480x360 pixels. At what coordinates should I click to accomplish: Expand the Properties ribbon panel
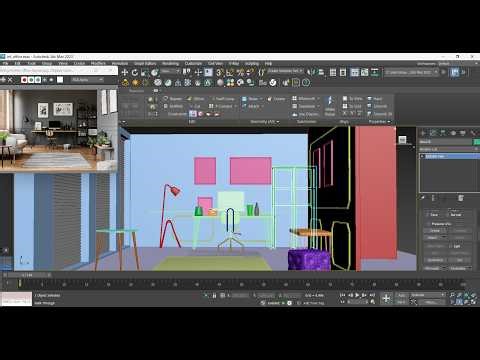(x=379, y=122)
